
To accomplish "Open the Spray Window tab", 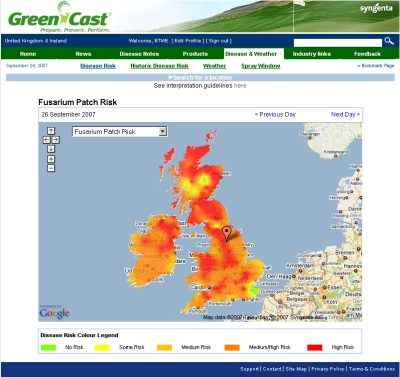I will [261, 66].
